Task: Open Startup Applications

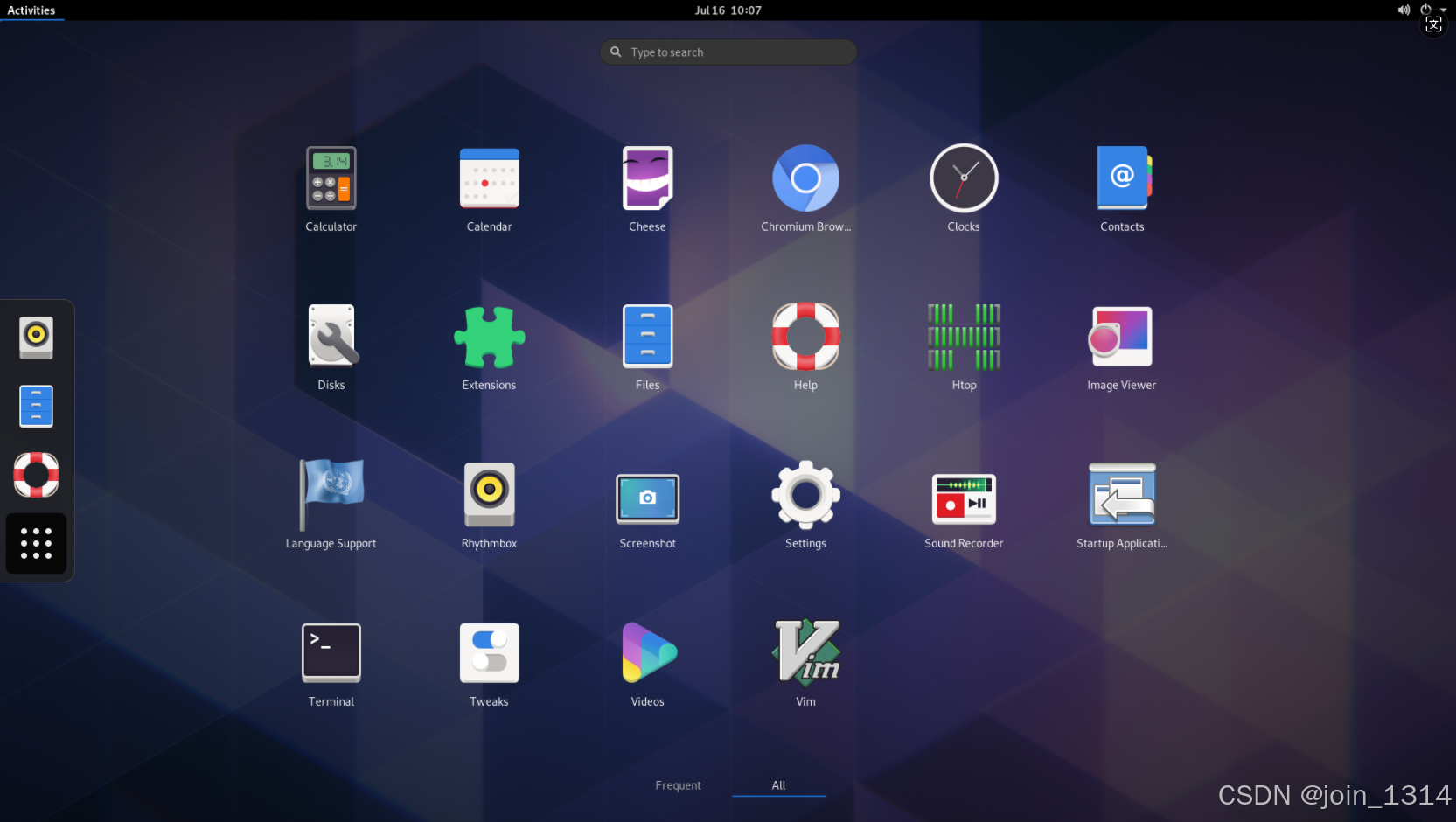Action: 1122,495
